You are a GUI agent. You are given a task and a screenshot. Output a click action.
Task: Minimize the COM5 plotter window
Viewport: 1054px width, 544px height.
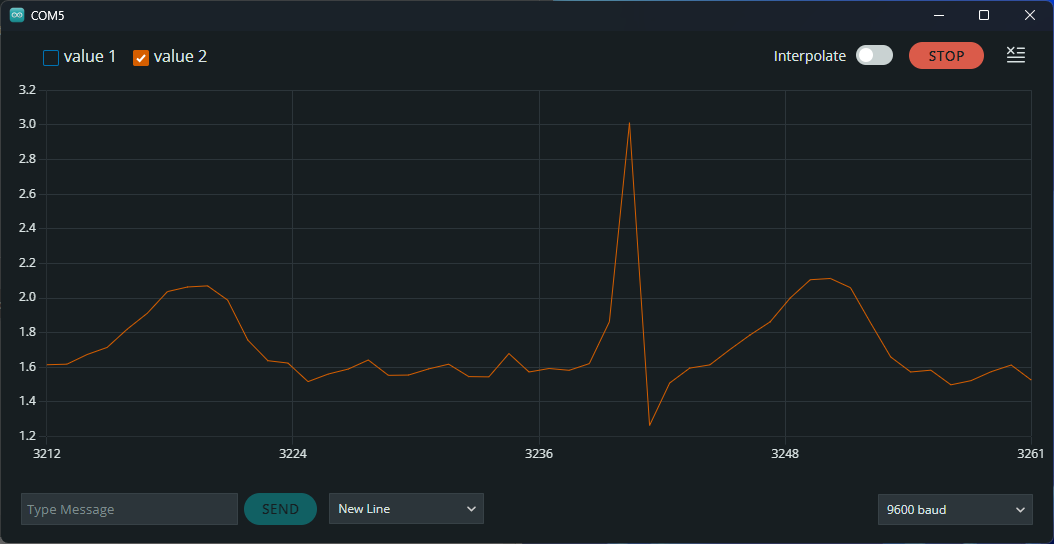(938, 15)
